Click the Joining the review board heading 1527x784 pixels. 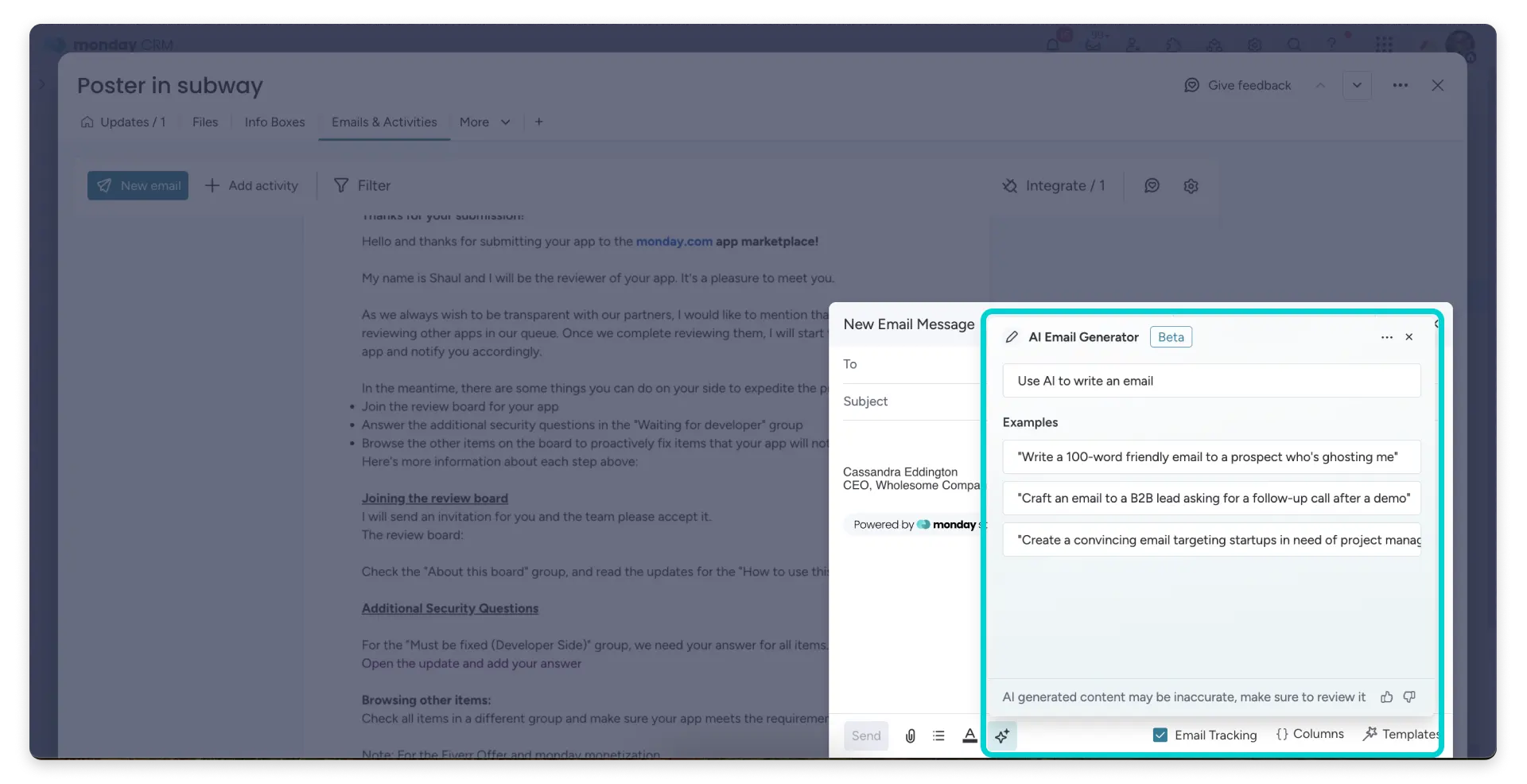pyautogui.click(x=435, y=498)
